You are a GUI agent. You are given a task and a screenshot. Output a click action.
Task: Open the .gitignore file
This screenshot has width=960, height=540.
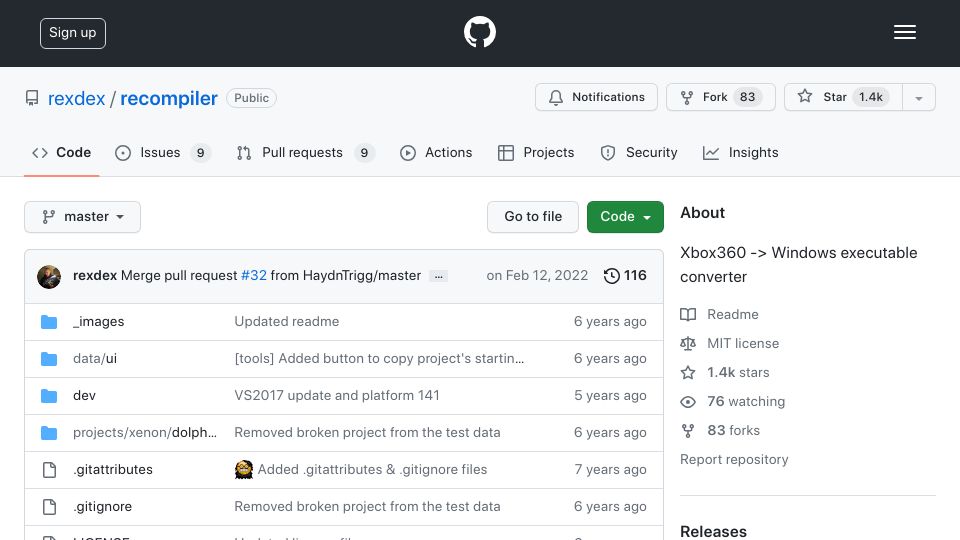(x=102, y=506)
